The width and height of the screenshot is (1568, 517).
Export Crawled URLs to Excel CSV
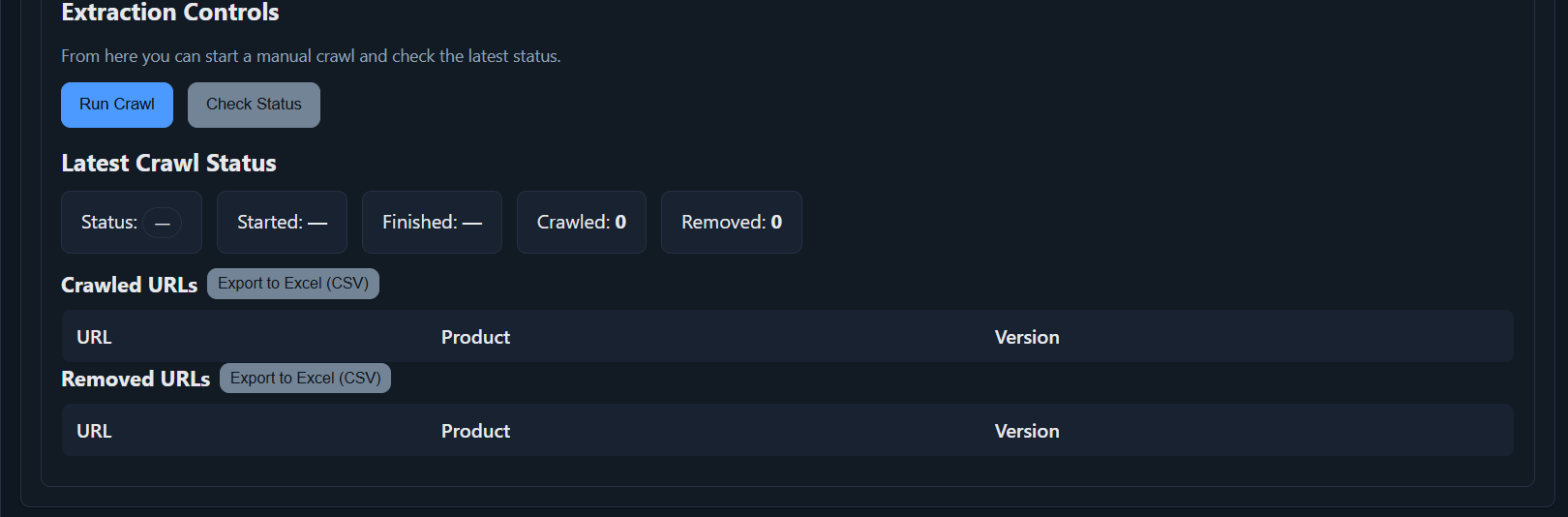pyautogui.click(x=293, y=284)
